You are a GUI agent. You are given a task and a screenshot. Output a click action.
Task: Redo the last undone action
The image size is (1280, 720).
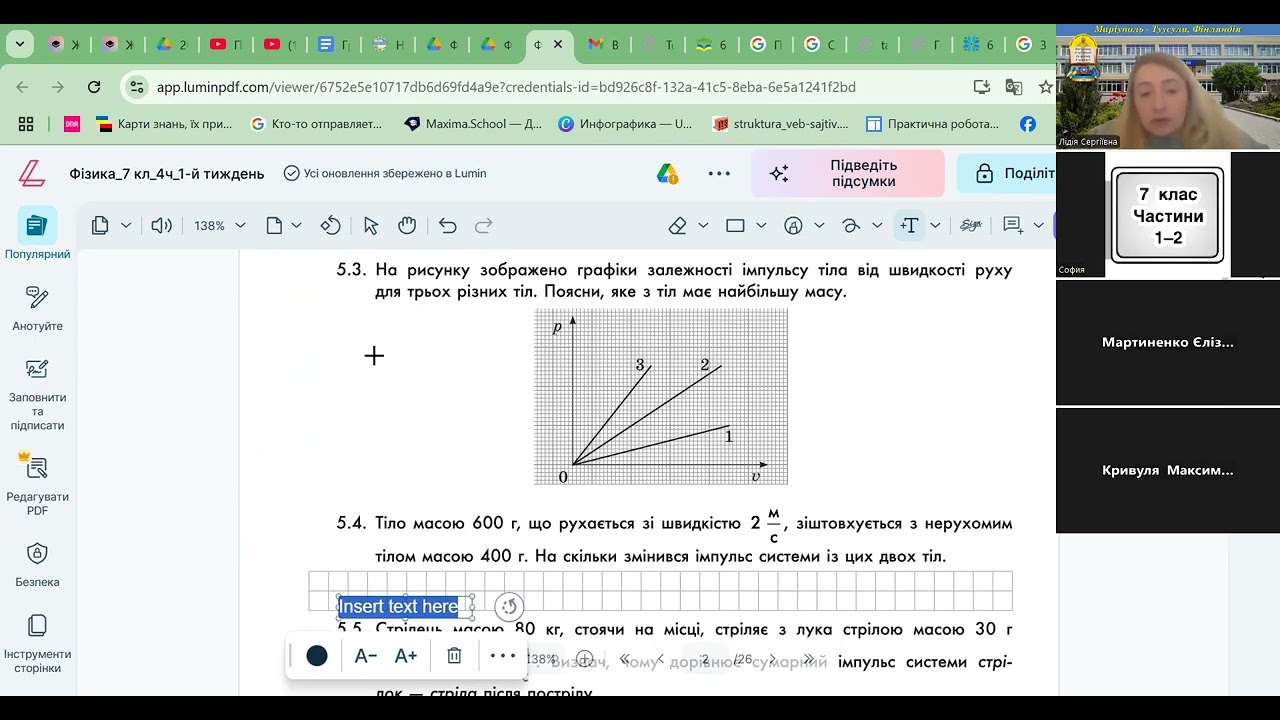484,226
